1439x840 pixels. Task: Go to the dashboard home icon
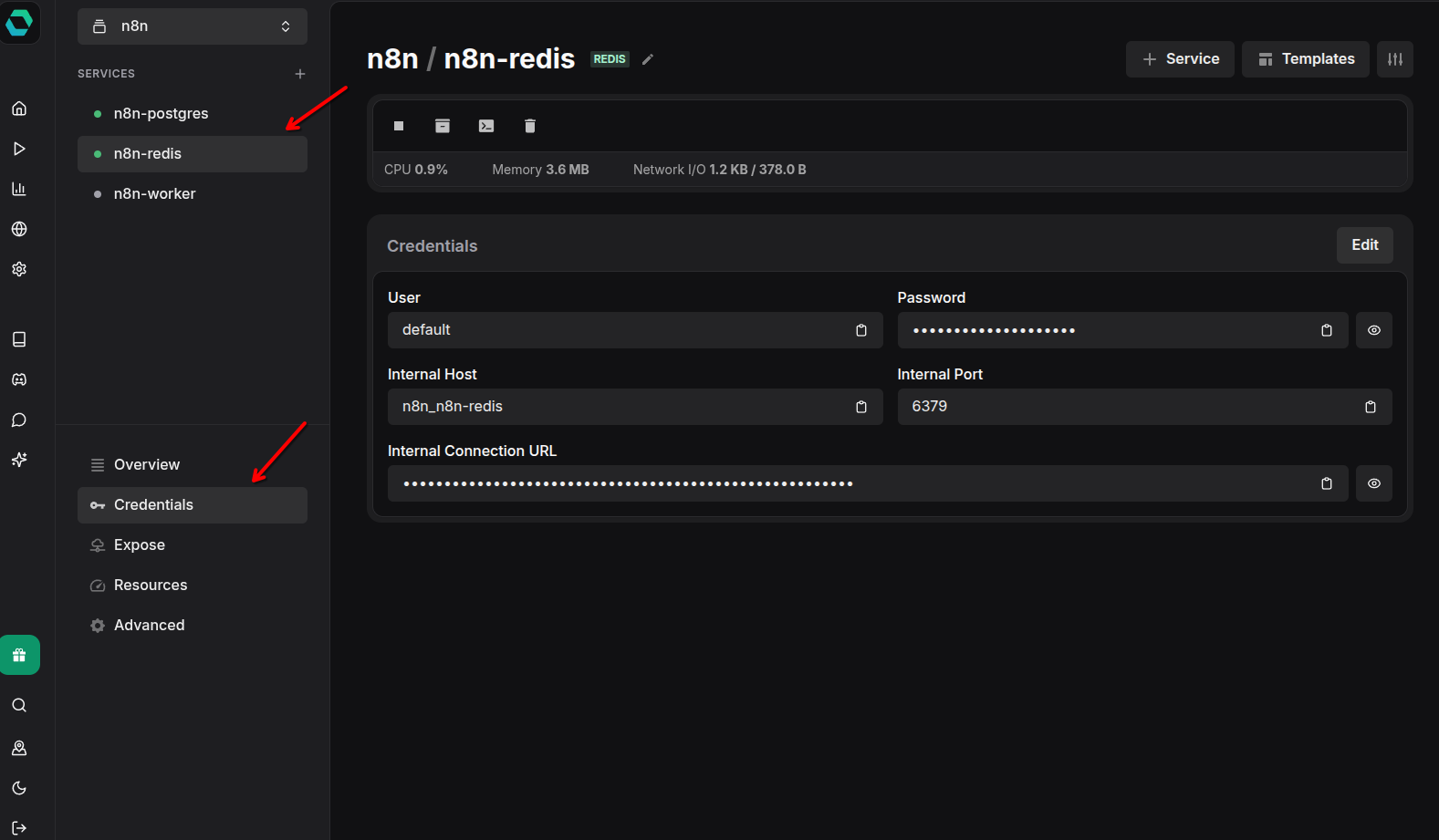(19, 109)
